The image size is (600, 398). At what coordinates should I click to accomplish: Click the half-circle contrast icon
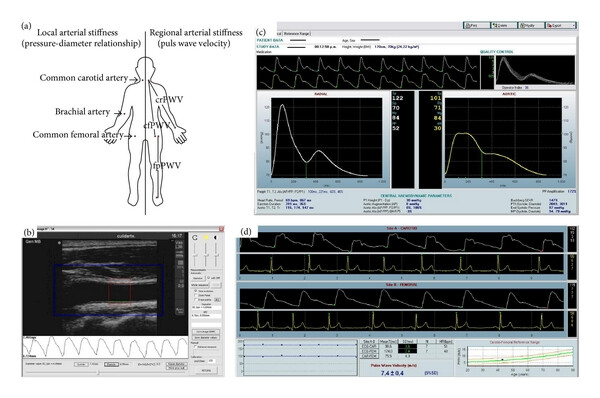(x=215, y=238)
